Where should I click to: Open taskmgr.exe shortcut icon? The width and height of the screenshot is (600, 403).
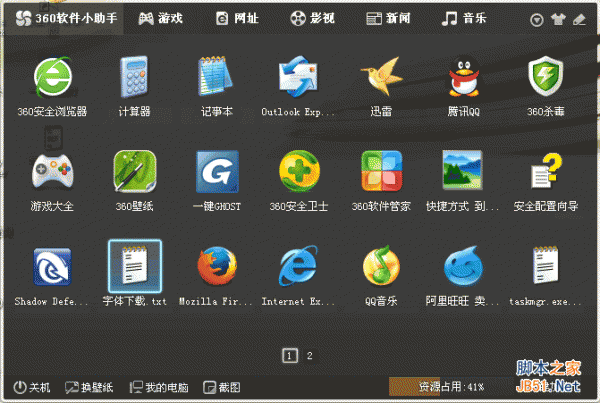click(x=546, y=265)
